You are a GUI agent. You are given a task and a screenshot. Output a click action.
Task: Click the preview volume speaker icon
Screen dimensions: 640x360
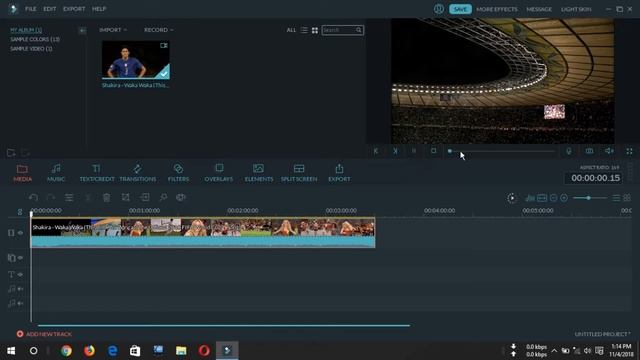click(609, 151)
